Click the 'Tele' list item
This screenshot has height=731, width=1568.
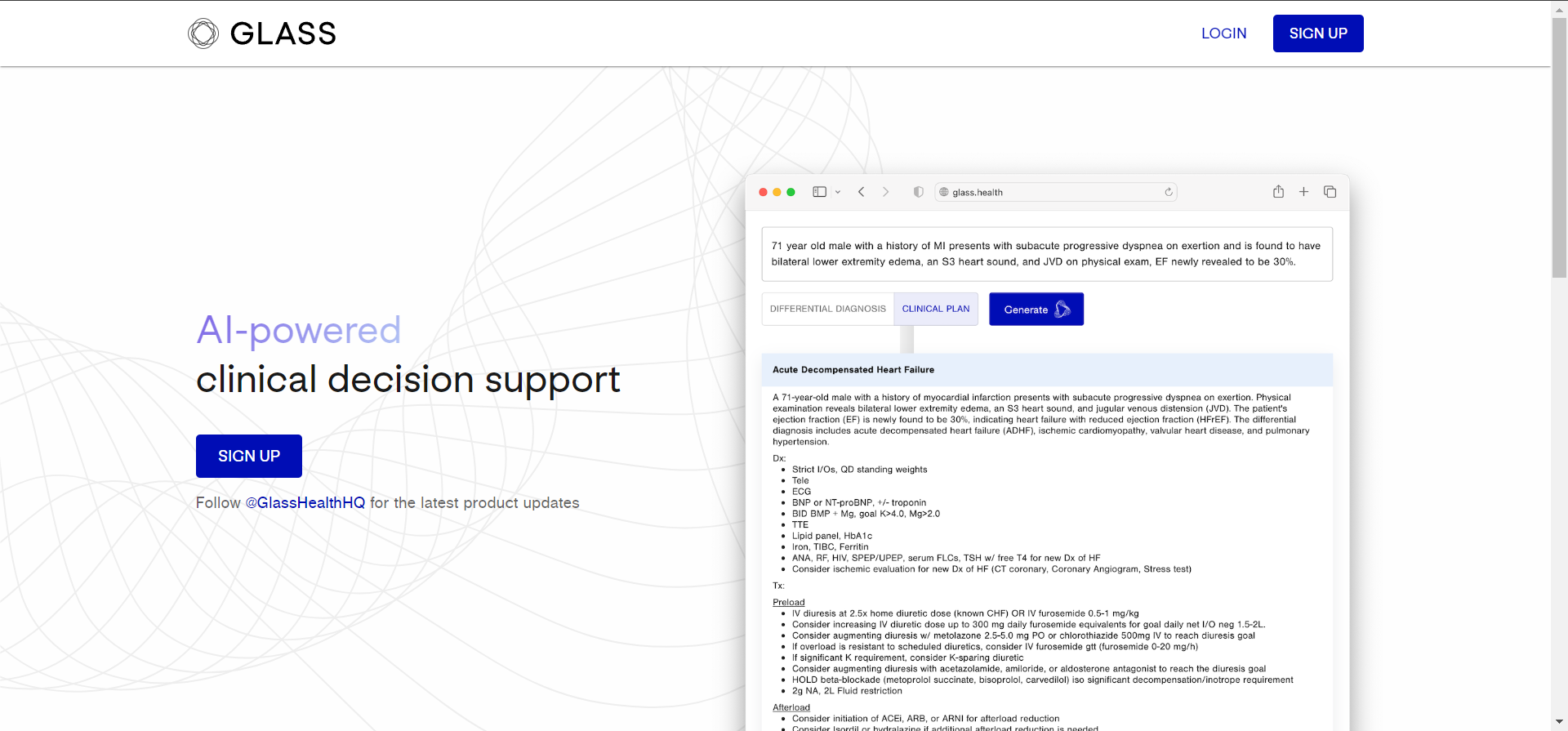(x=800, y=481)
